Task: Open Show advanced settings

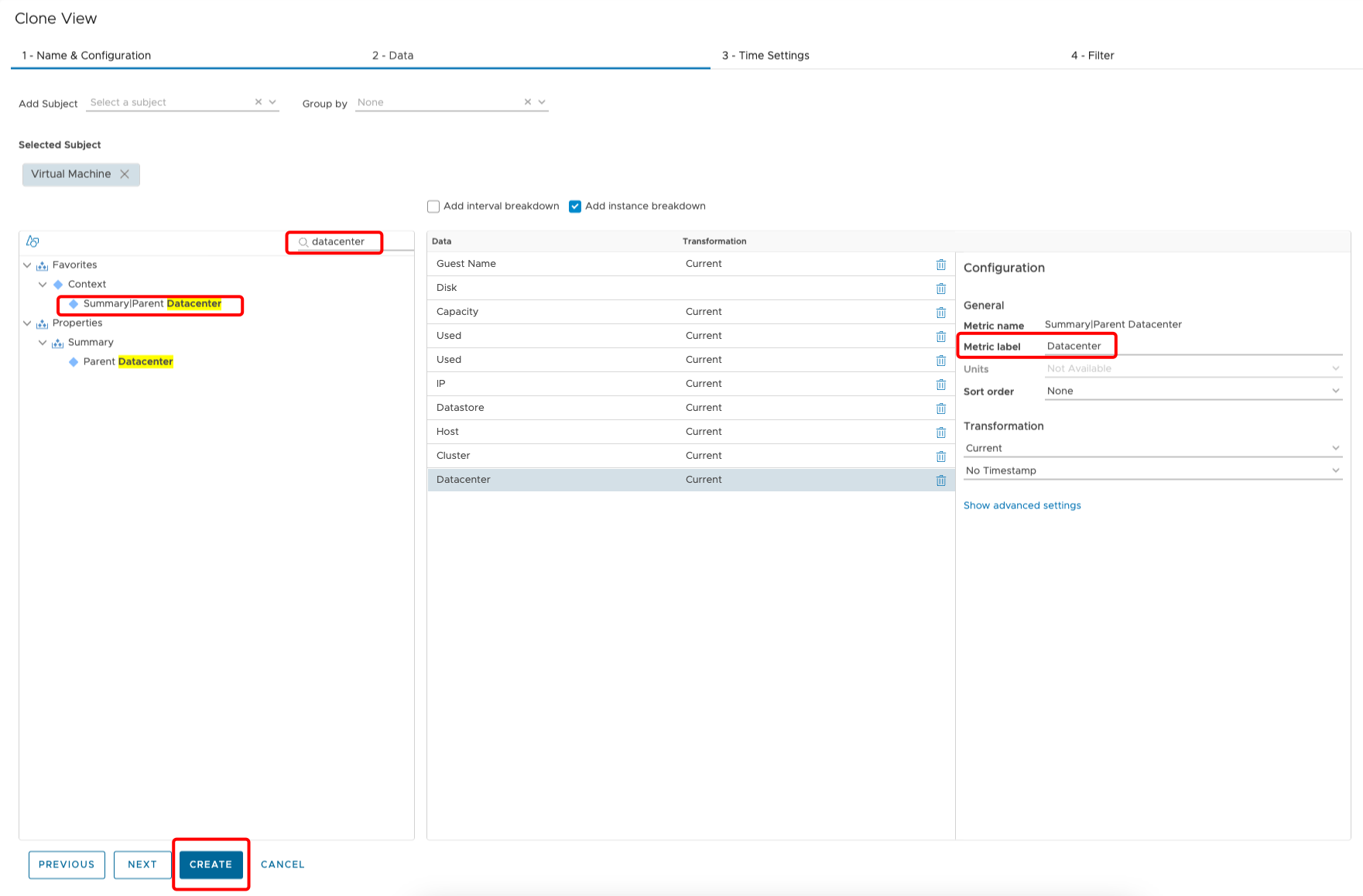Action: pyautogui.click(x=1022, y=504)
